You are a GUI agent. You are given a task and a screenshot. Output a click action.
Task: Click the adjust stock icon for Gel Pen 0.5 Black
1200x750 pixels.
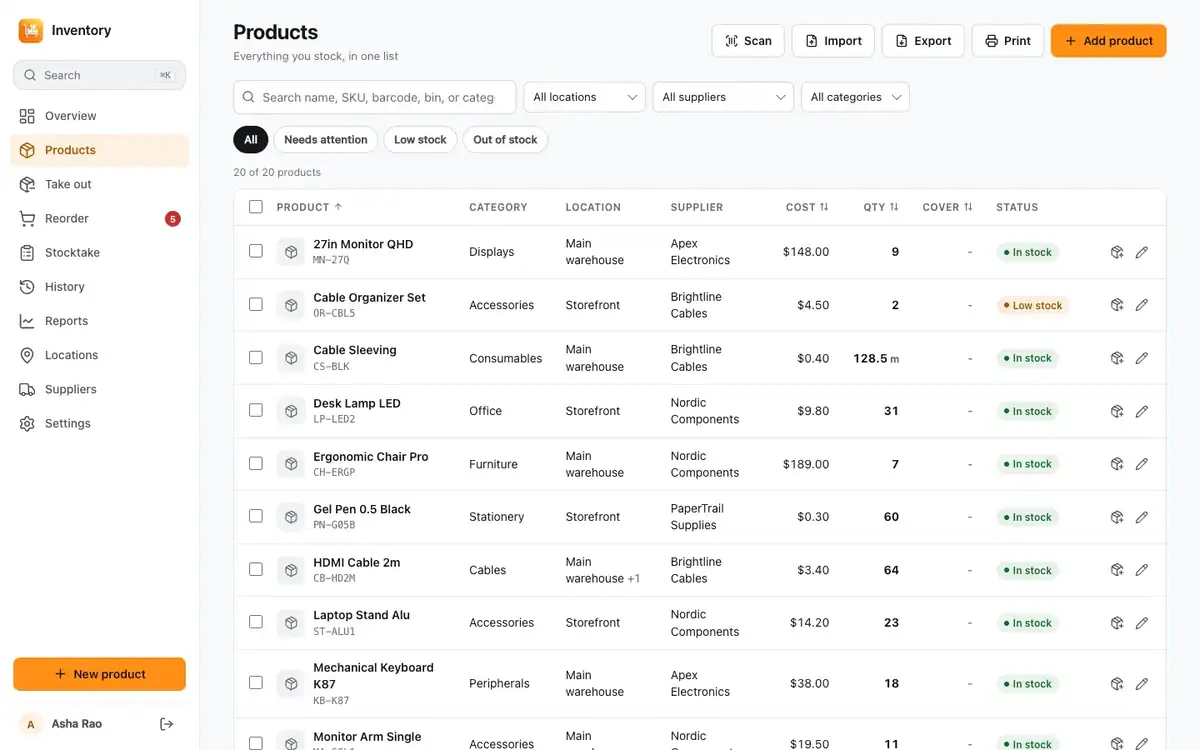click(x=1117, y=517)
